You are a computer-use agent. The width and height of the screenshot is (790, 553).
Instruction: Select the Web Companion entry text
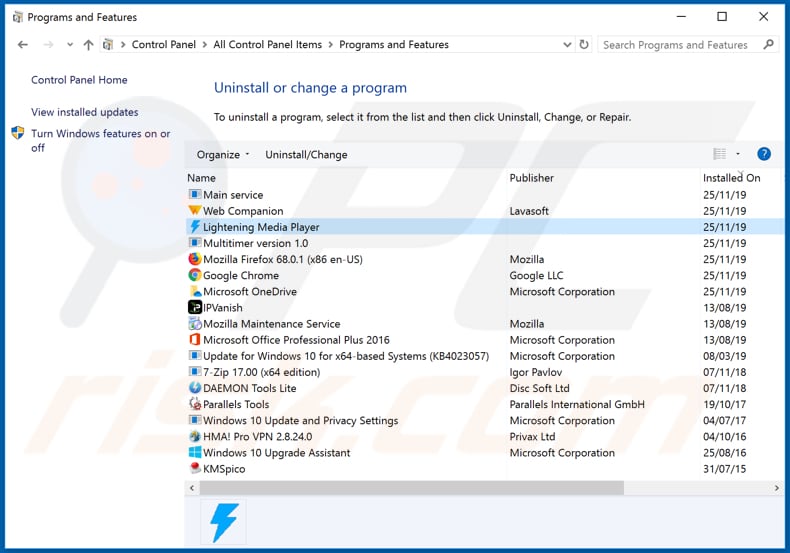click(243, 211)
